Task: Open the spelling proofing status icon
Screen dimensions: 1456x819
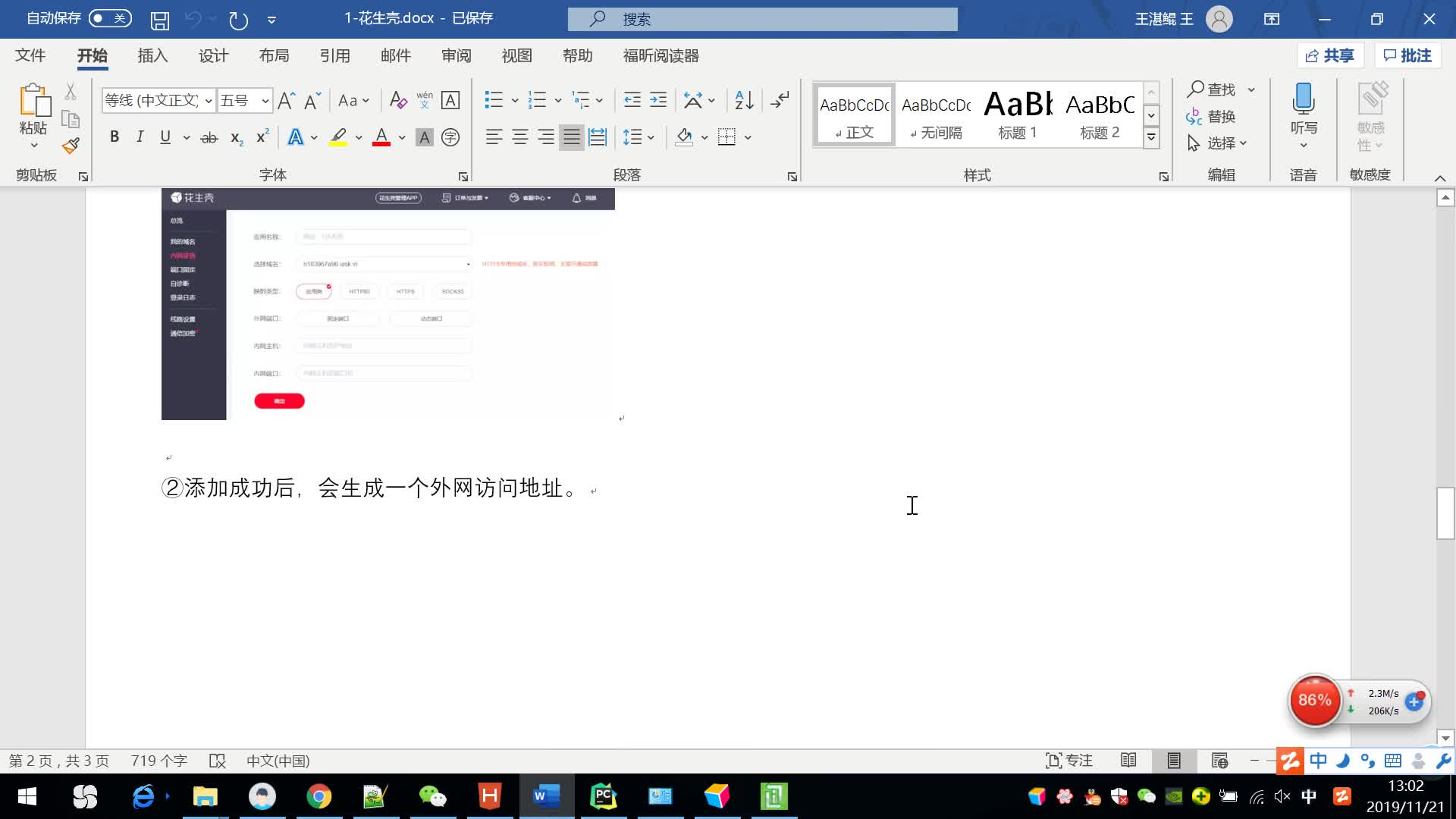Action: (218, 761)
